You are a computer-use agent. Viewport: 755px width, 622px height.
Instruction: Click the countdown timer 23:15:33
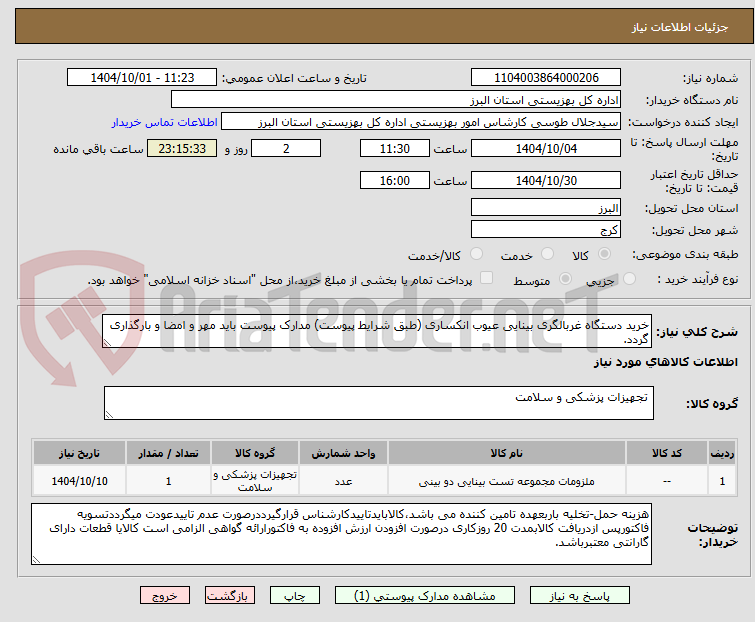point(182,148)
